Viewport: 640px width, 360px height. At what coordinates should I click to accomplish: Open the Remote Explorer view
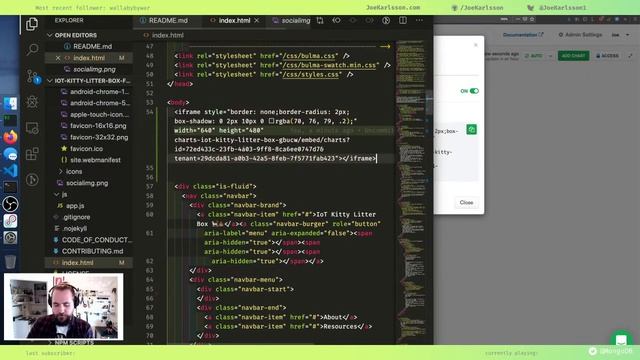tap(32, 128)
